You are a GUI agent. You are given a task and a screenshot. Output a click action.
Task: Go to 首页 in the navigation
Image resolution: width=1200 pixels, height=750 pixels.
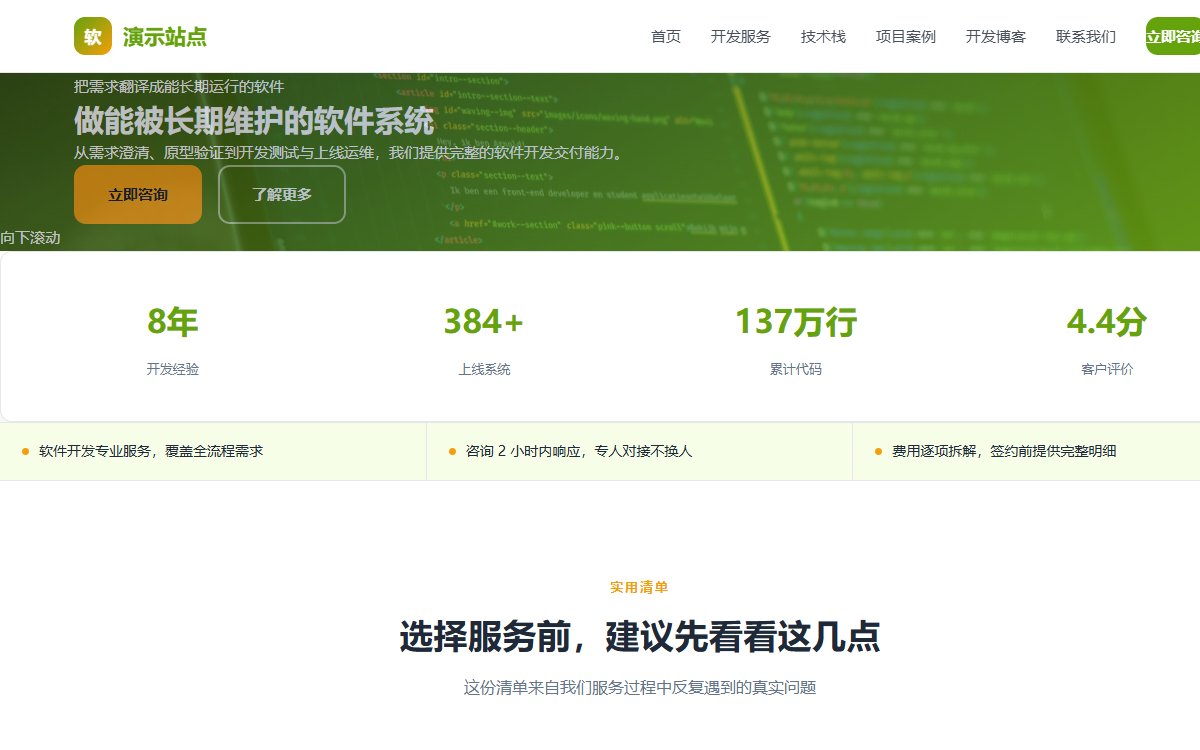(666, 37)
